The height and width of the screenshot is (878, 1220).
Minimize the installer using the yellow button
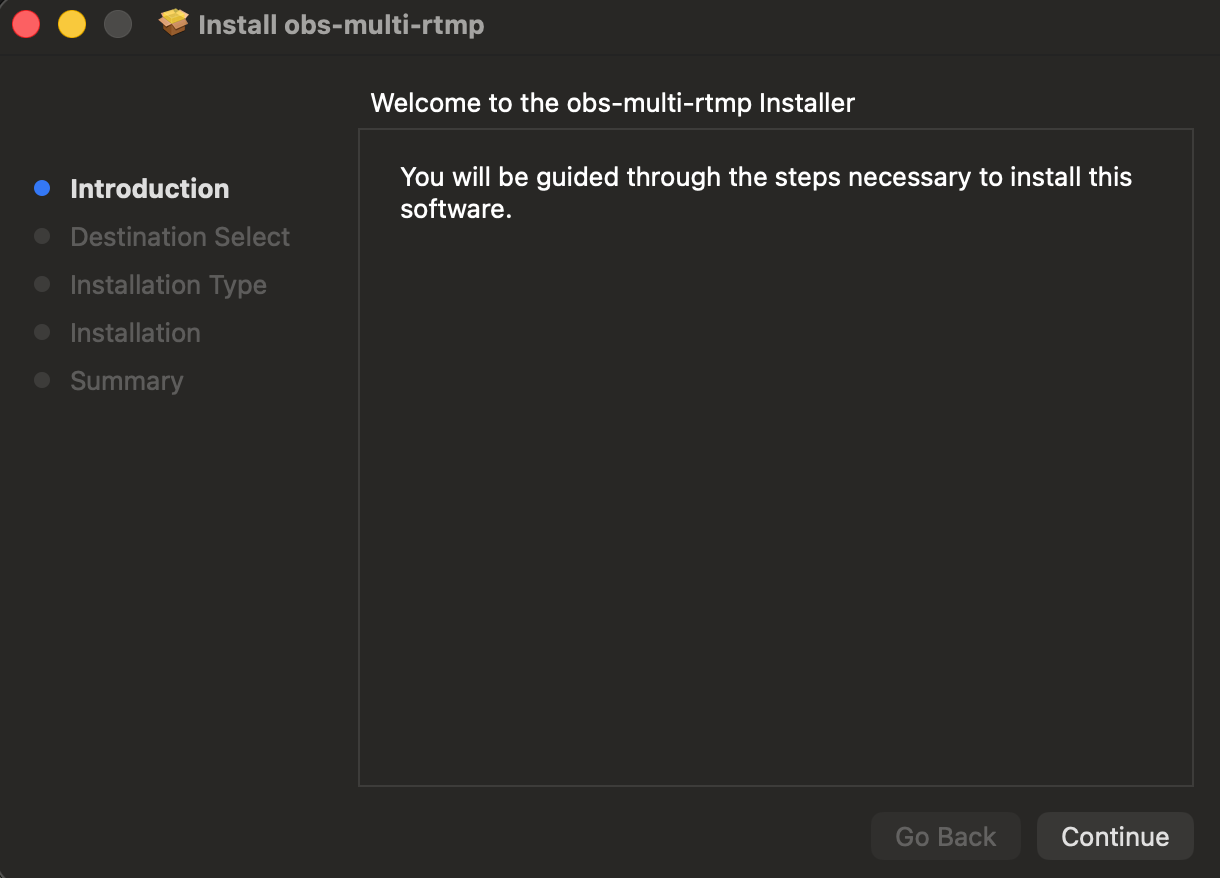pyautogui.click(x=72, y=24)
